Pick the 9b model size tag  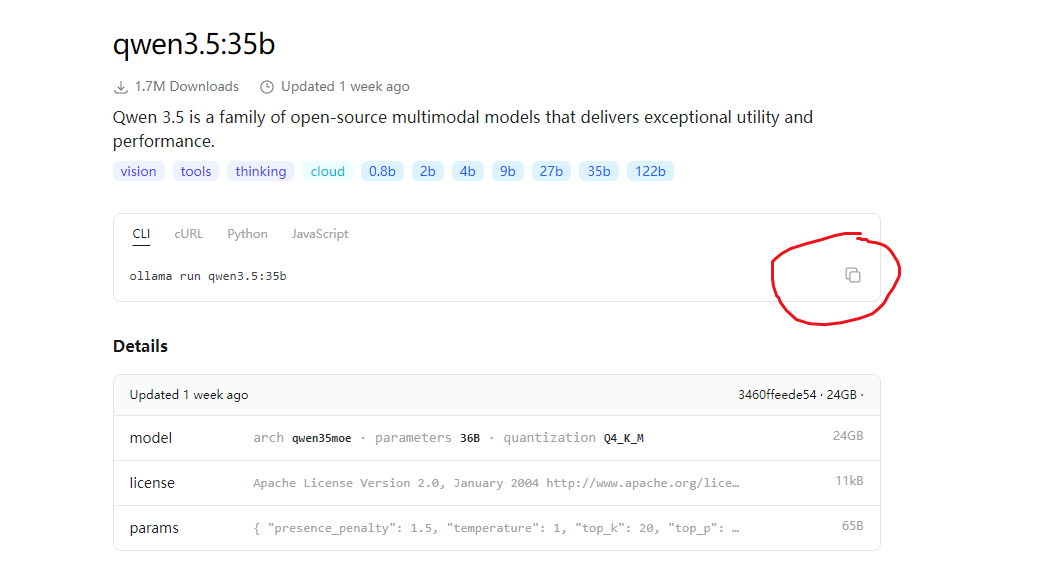[x=507, y=171]
